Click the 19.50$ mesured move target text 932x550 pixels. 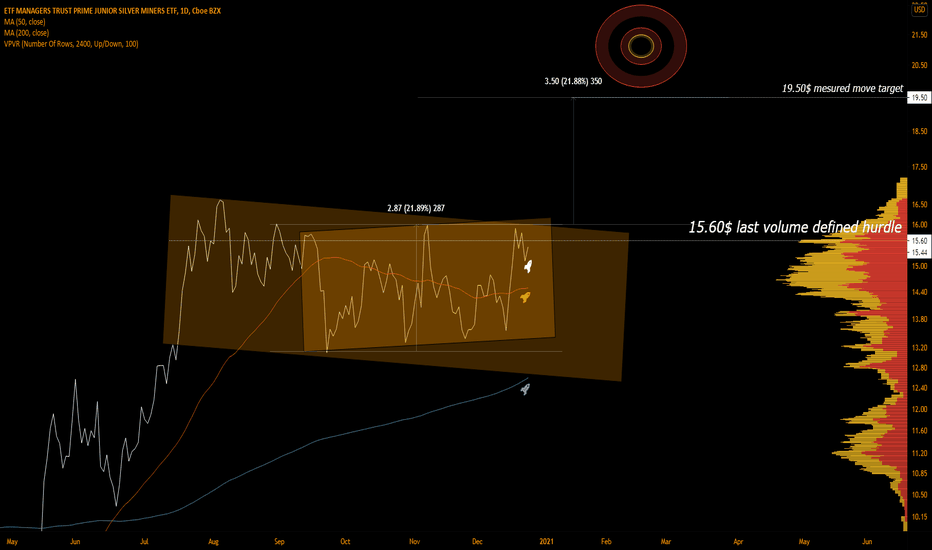pos(842,89)
